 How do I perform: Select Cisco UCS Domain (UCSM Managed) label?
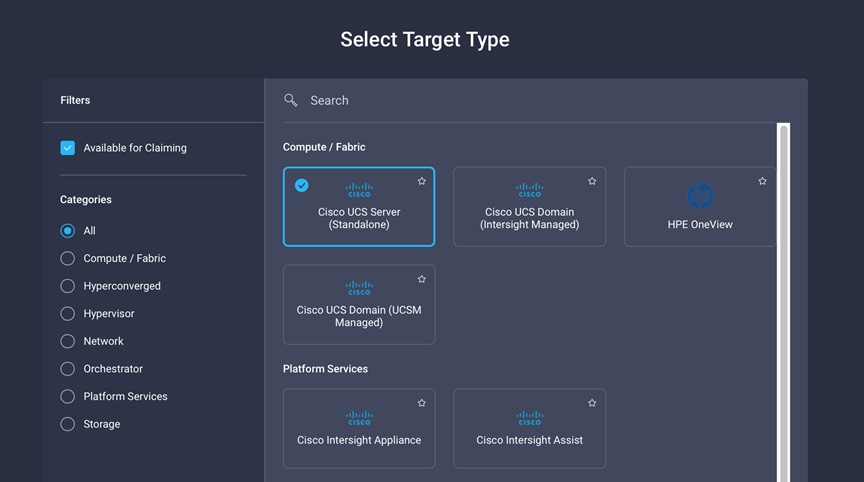(359, 316)
